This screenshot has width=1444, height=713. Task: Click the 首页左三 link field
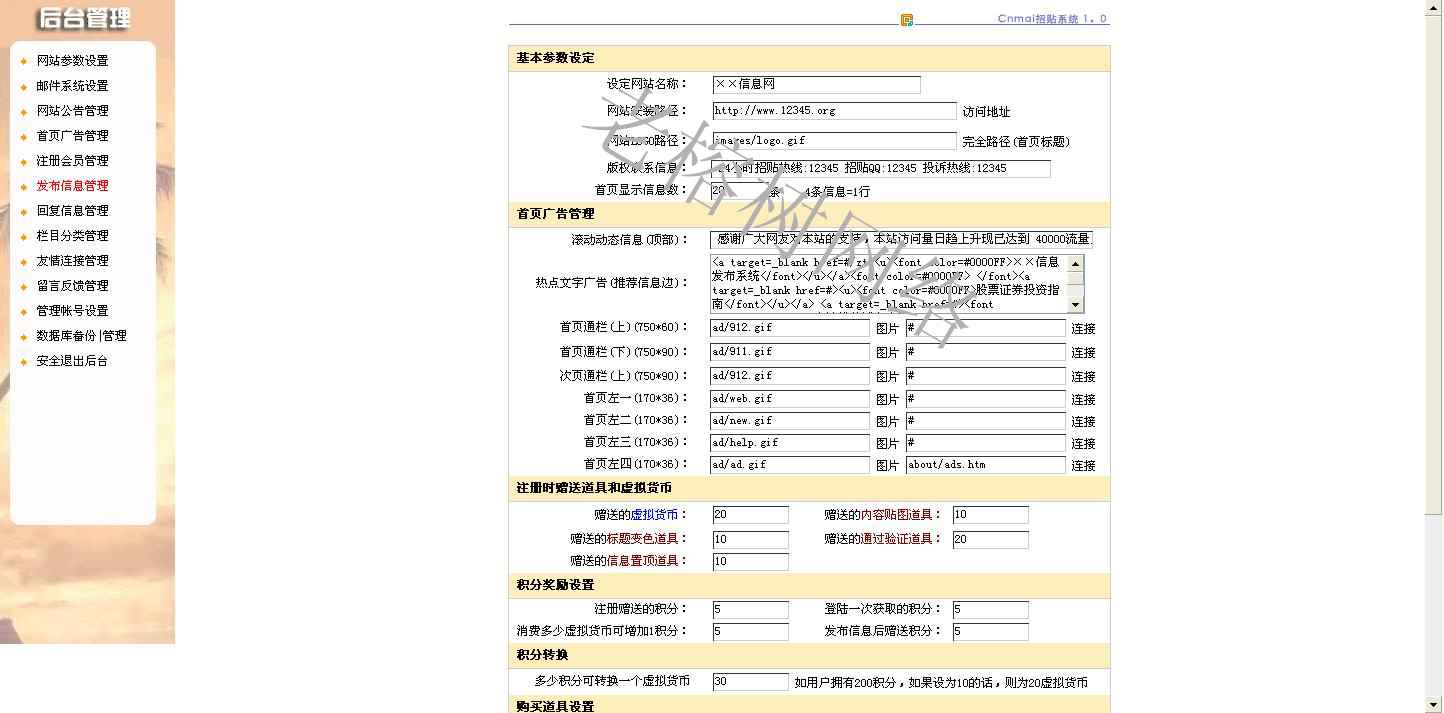(986, 443)
